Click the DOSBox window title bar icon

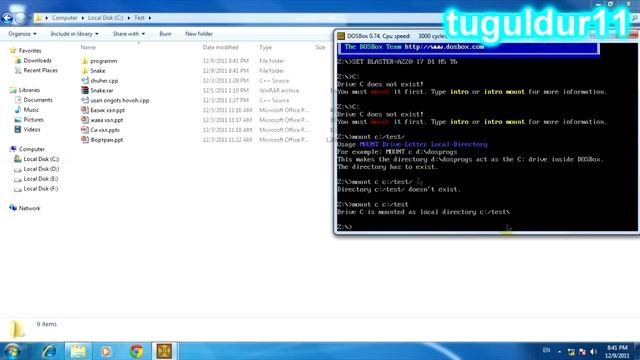(x=341, y=36)
